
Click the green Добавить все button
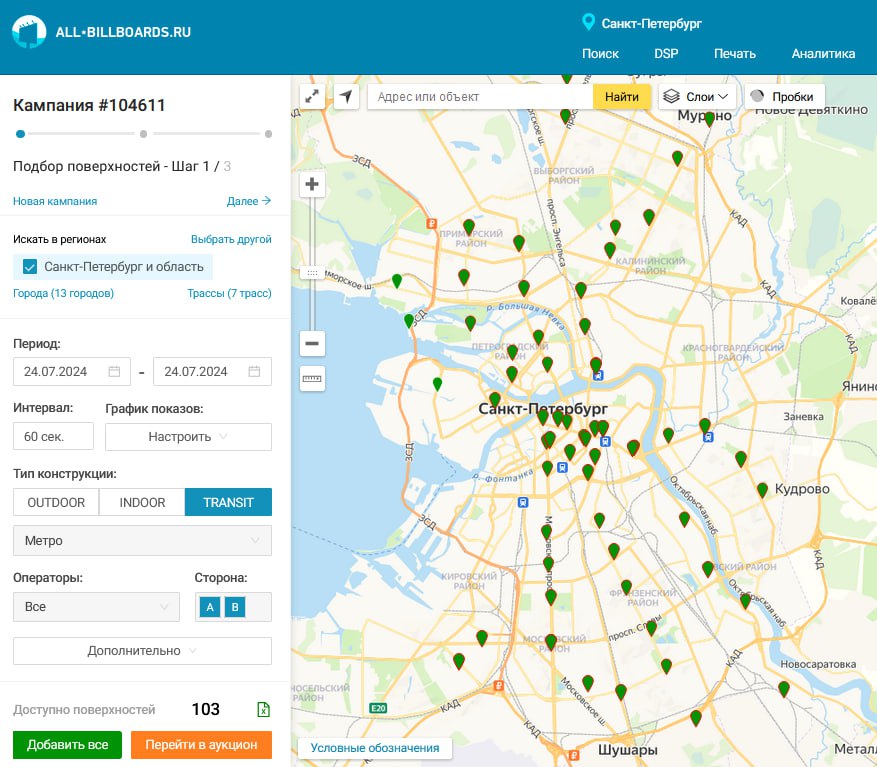tap(68, 745)
